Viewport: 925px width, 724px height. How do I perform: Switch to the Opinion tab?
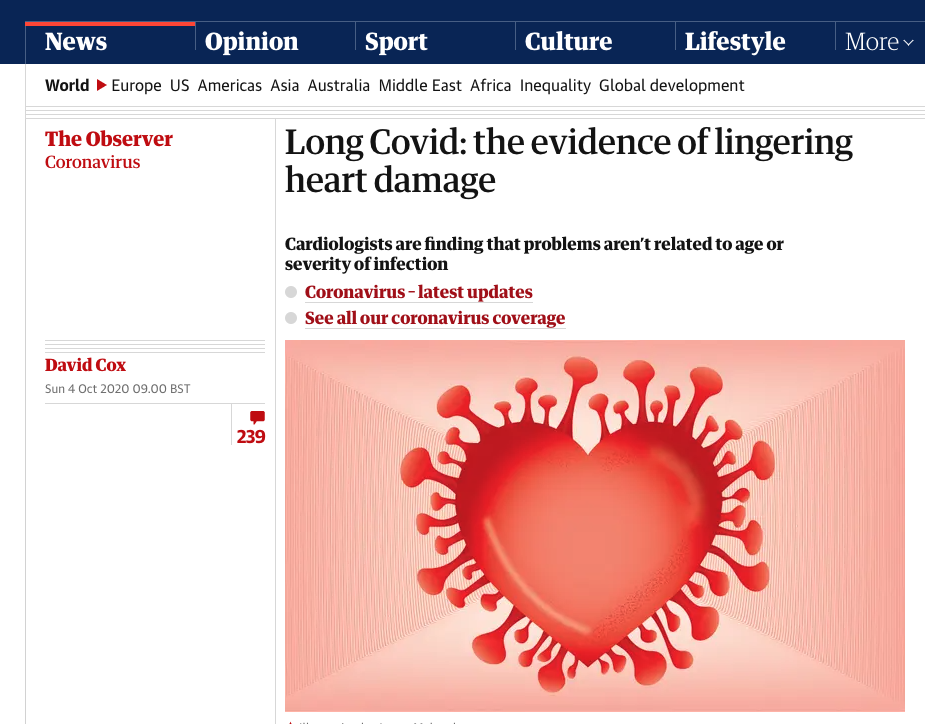pyautogui.click(x=251, y=42)
